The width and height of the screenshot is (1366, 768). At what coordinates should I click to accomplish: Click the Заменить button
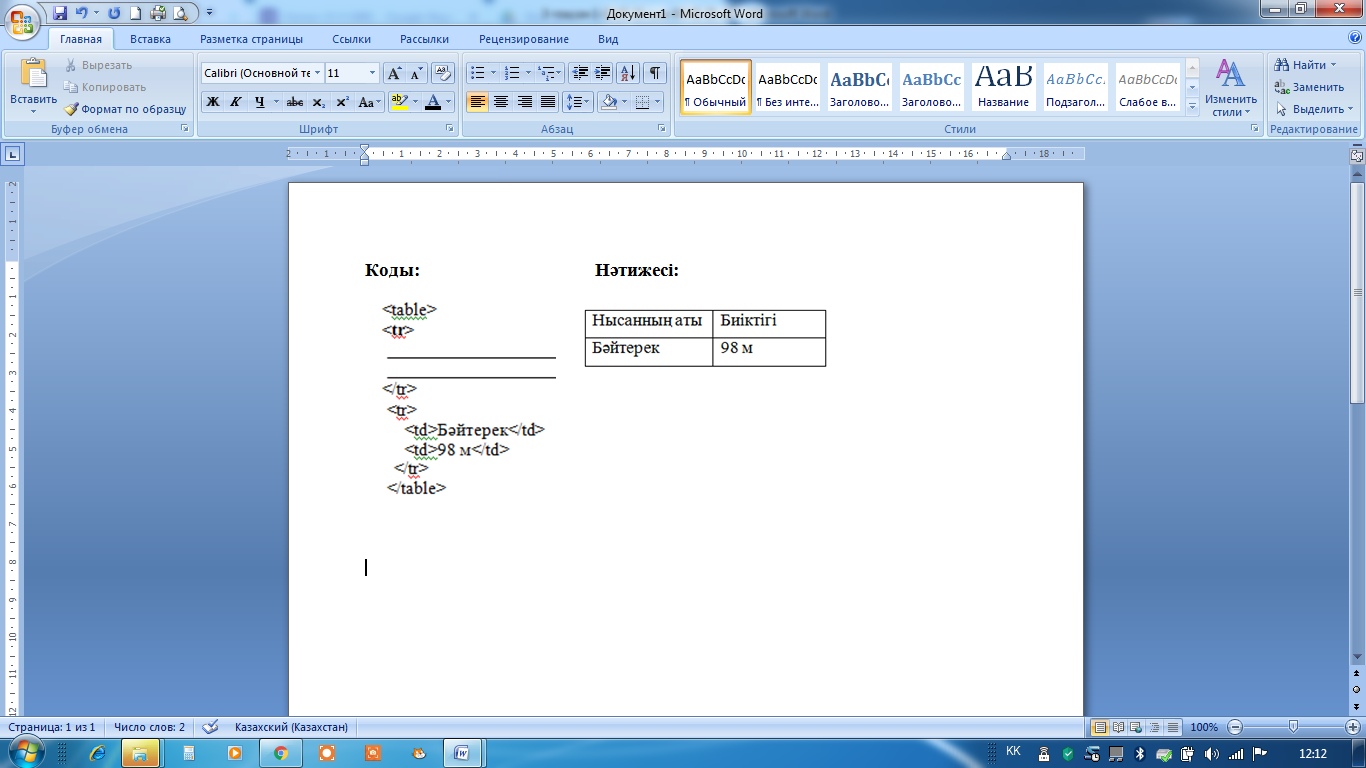pyautogui.click(x=1309, y=87)
